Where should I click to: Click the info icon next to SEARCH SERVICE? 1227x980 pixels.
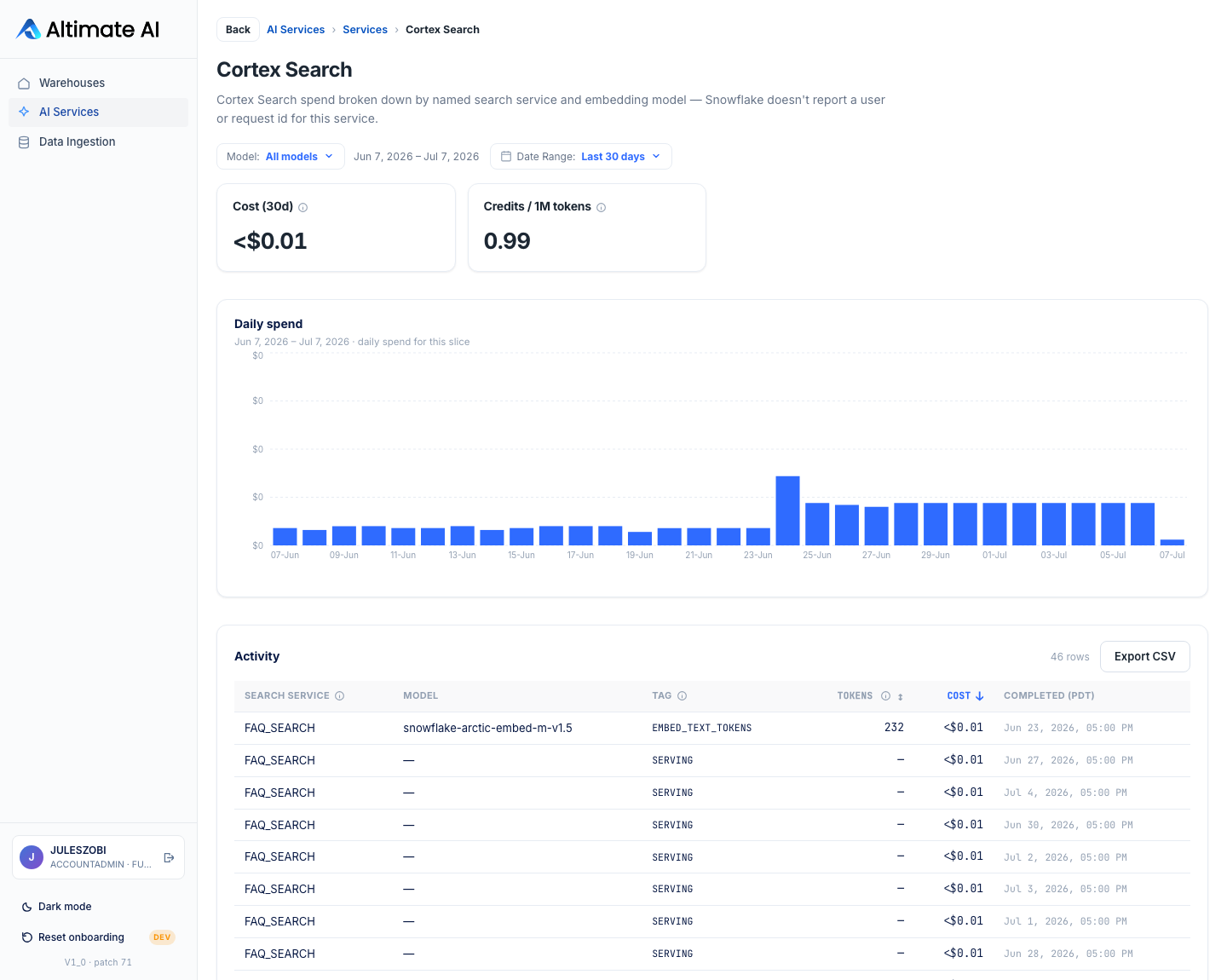(339, 696)
